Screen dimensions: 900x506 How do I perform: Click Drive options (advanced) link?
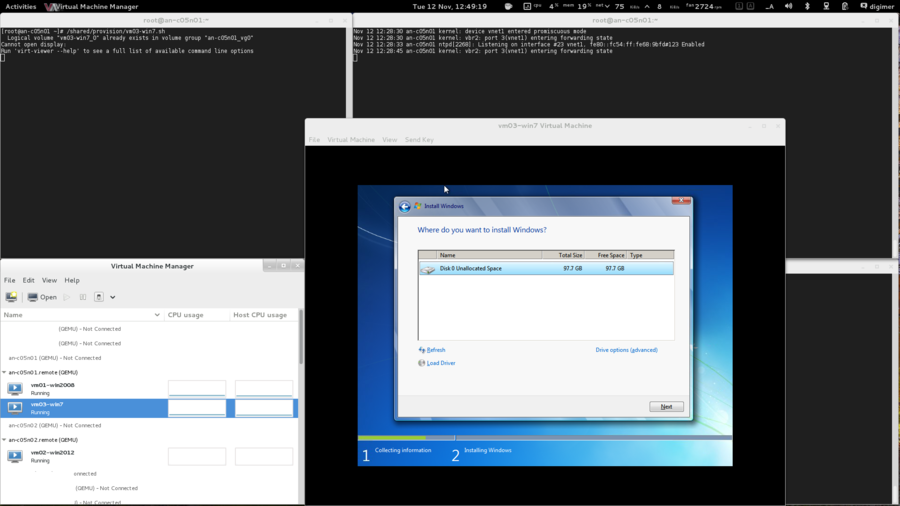[626, 350]
